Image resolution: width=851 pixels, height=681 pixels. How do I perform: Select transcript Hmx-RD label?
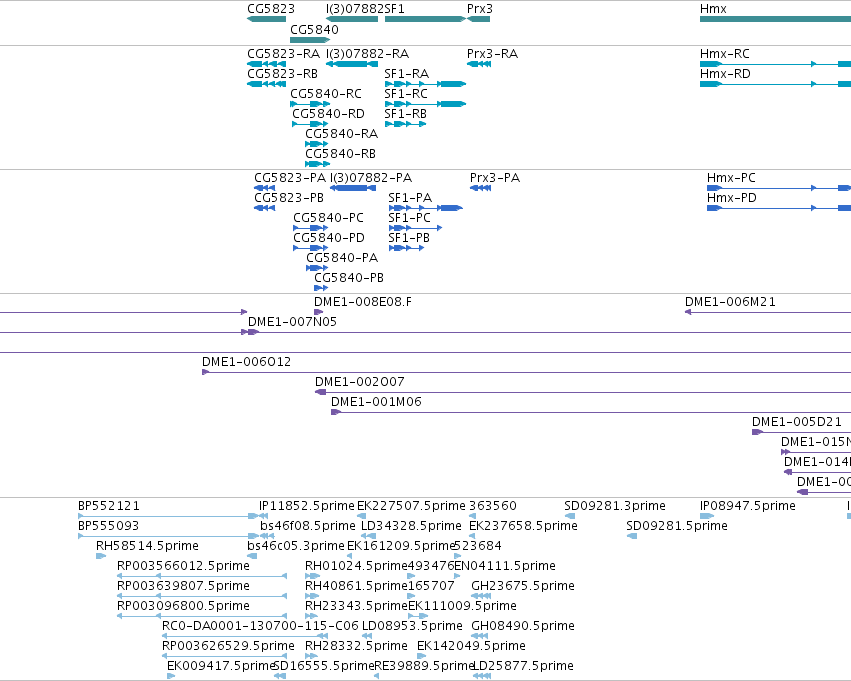click(725, 74)
